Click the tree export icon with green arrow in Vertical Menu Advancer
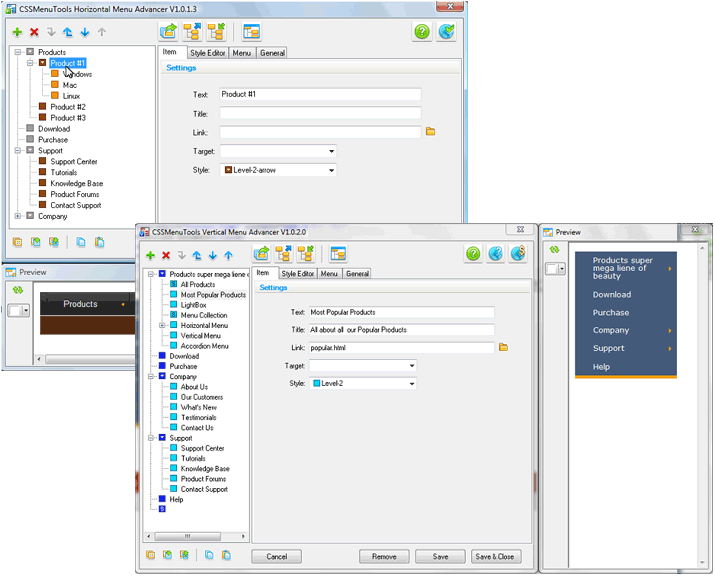Image resolution: width=715 pixels, height=576 pixels. point(306,254)
